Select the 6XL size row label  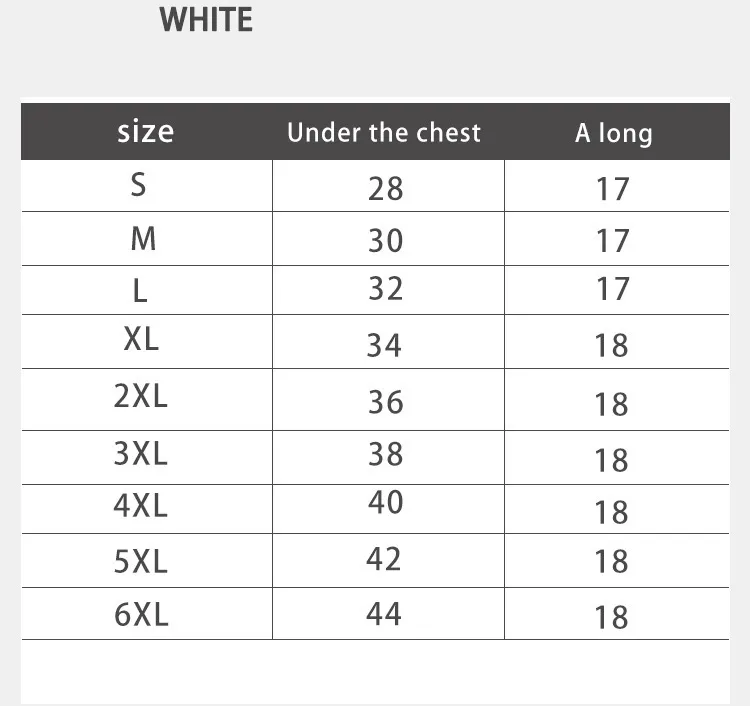click(141, 614)
